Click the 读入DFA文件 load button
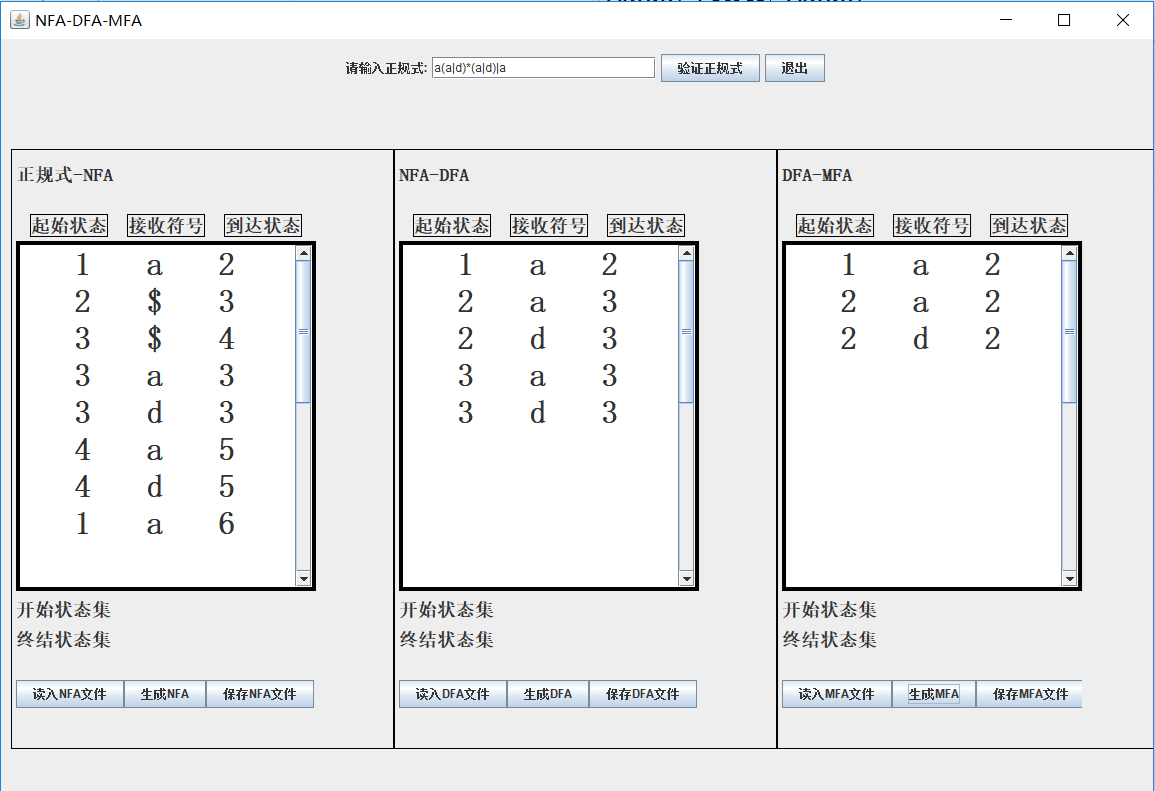 [452, 693]
